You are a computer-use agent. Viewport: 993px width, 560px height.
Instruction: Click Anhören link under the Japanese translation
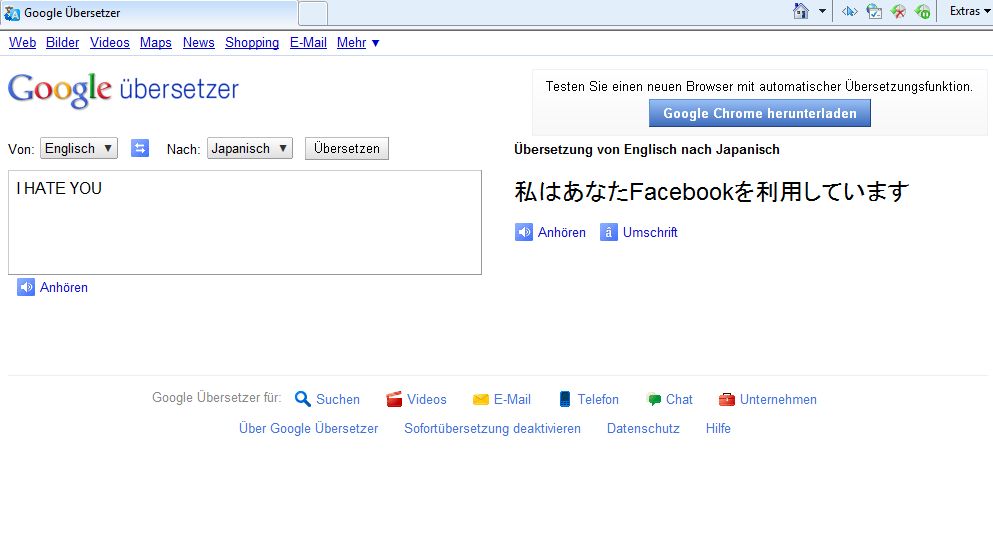tap(562, 232)
